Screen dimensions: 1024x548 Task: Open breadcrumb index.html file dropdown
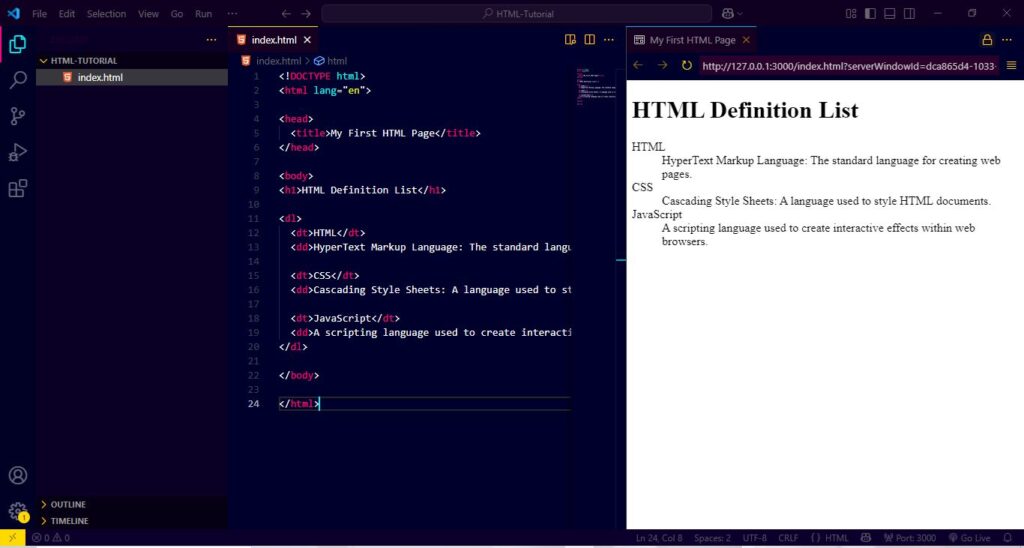pos(271,61)
